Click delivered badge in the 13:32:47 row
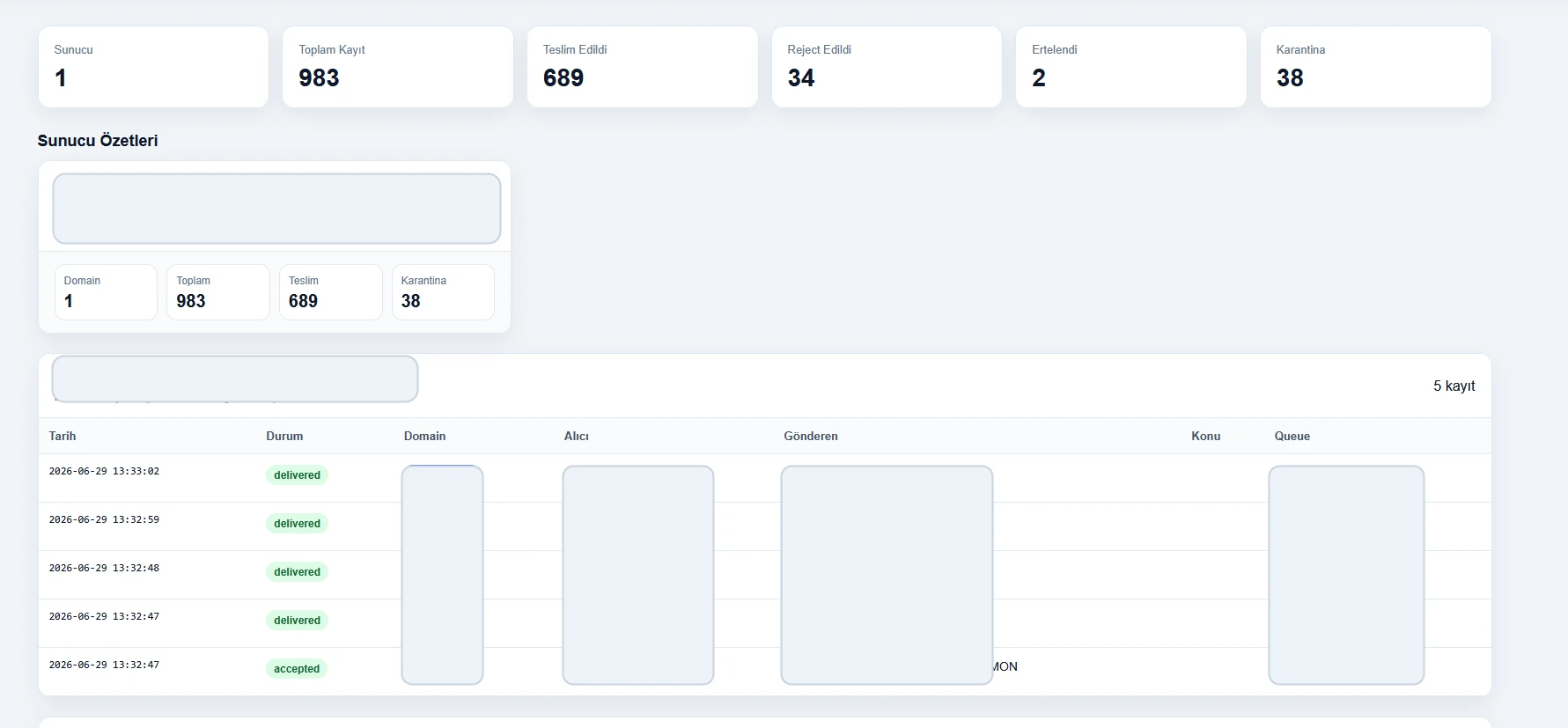1568x728 pixels. (297, 621)
